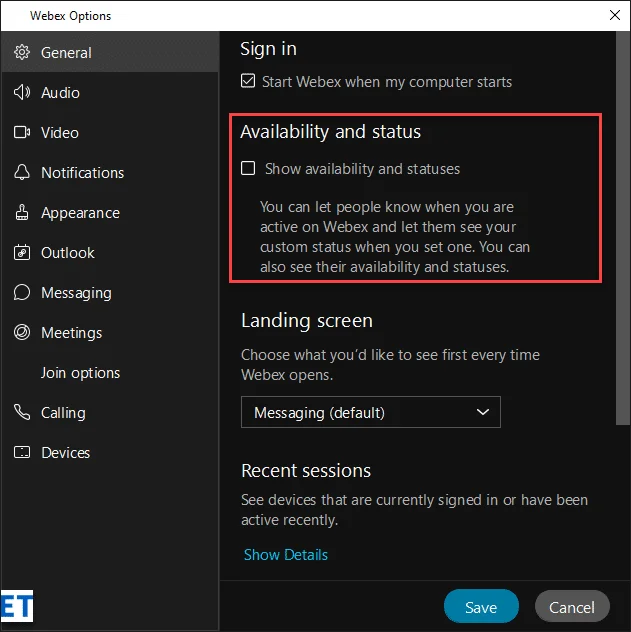This screenshot has height=632, width=631.
Task: Click the Messaging chat bubble icon
Action: pyautogui.click(x=22, y=292)
